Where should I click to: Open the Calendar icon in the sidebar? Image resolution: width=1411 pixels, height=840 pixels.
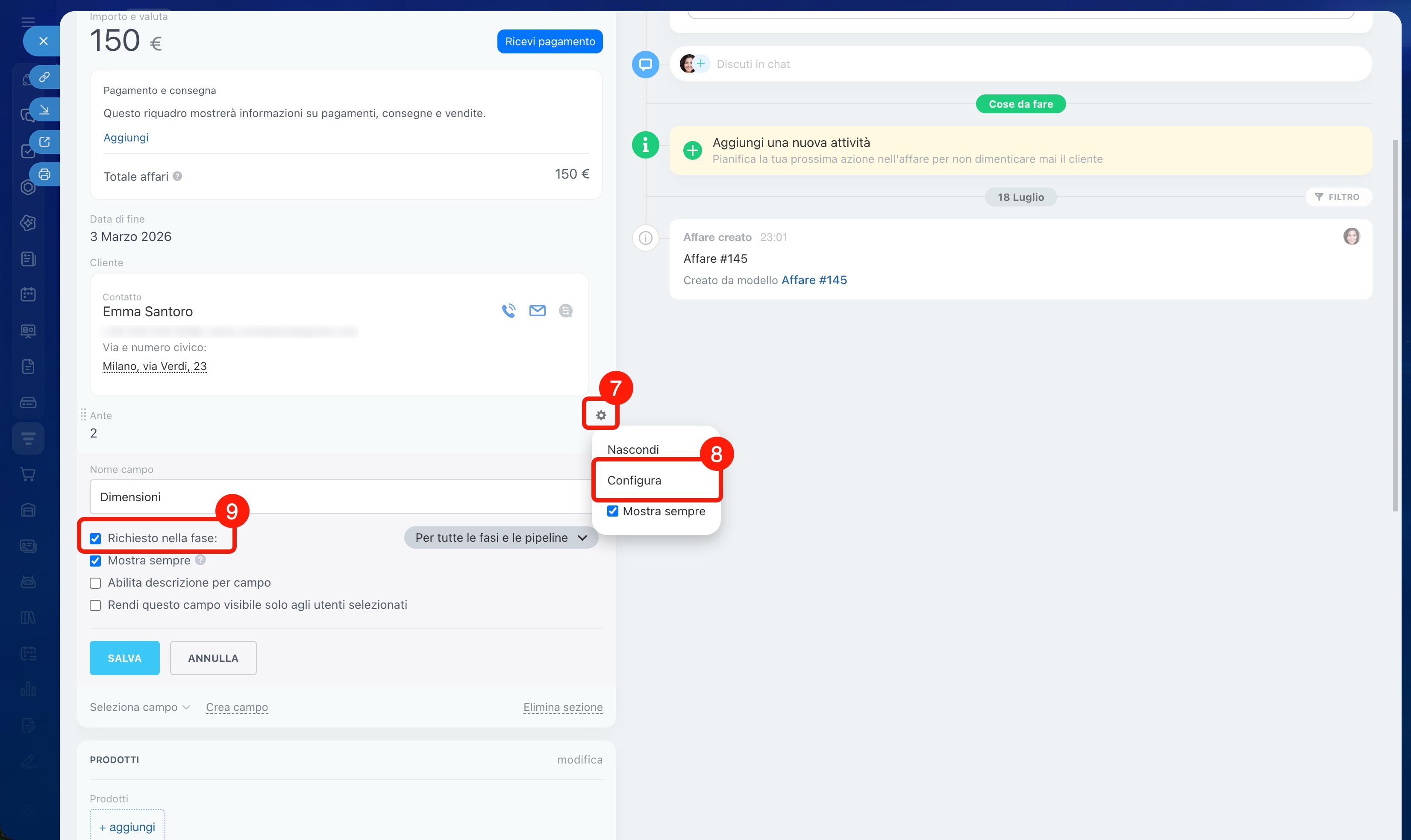(28, 294)
